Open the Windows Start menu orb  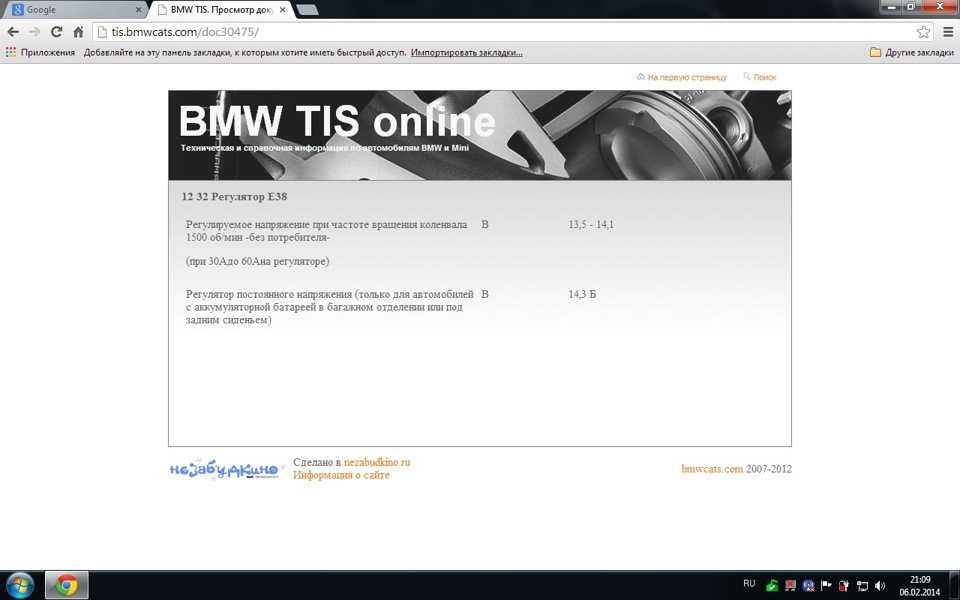[x=19, y=585]
